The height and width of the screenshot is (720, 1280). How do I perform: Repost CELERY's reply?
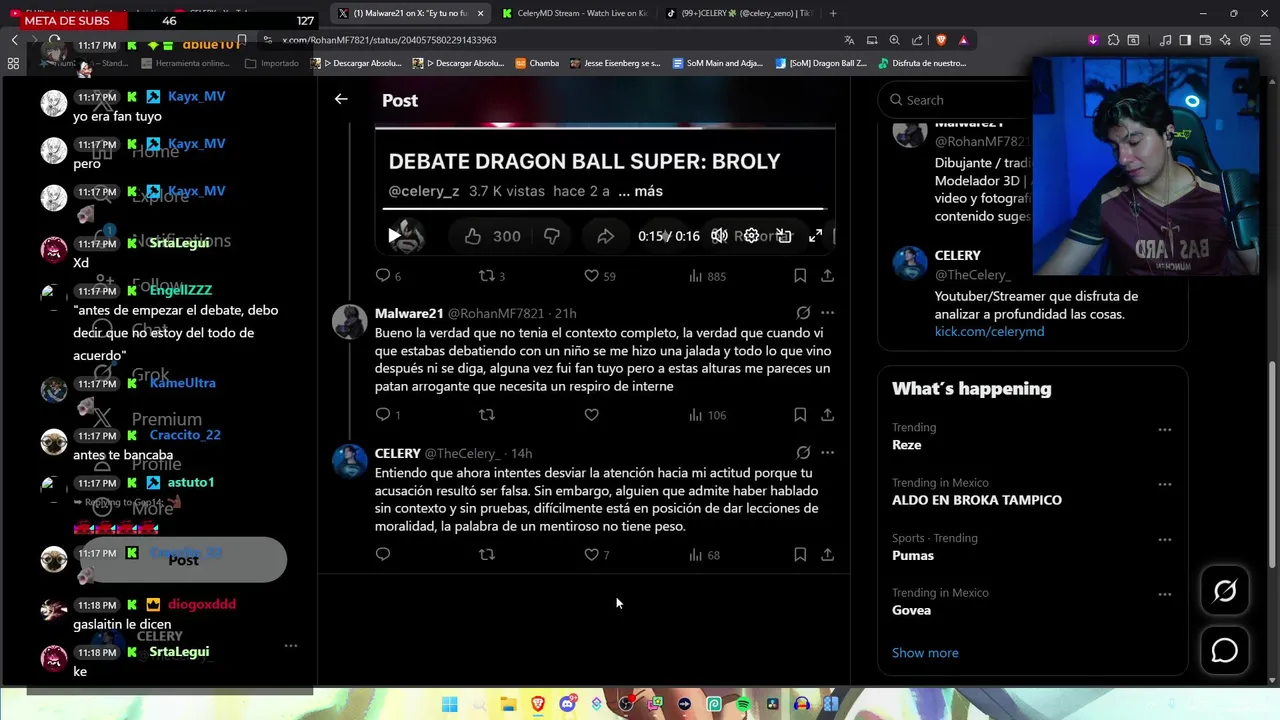click(x=487, y=554)
